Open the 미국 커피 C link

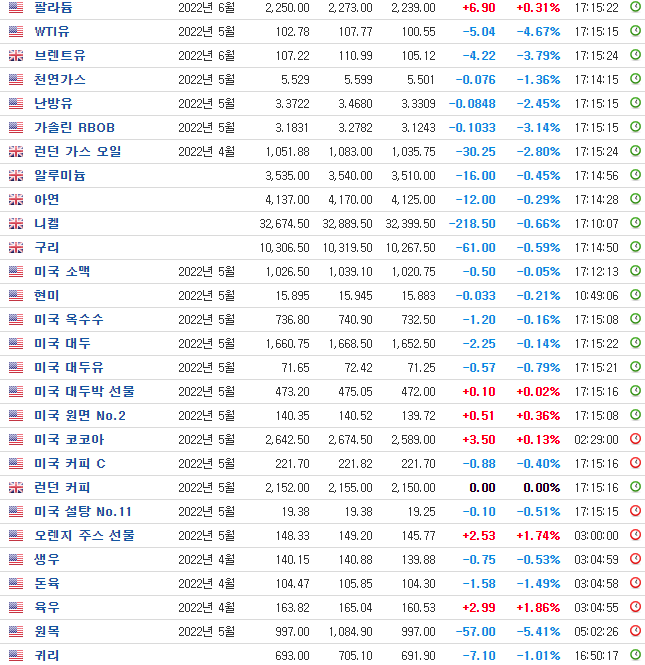pos(70,463)
